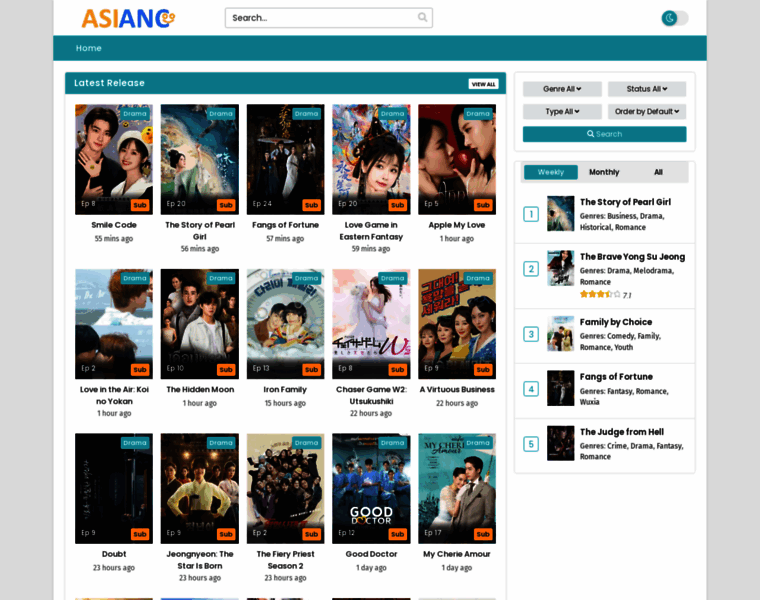760x600 pixels.
Task: Click Chaser Game W2: Utsukushiki title
Action: click(371, 395)
